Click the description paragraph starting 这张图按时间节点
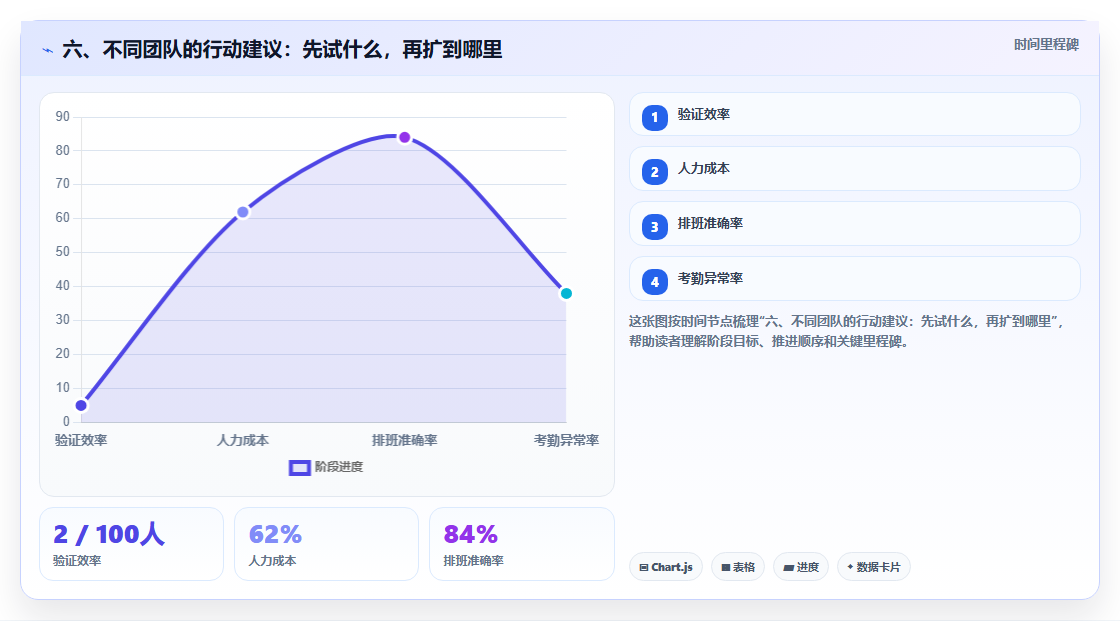Screen dimensions: 1120x621 [846, 331]
